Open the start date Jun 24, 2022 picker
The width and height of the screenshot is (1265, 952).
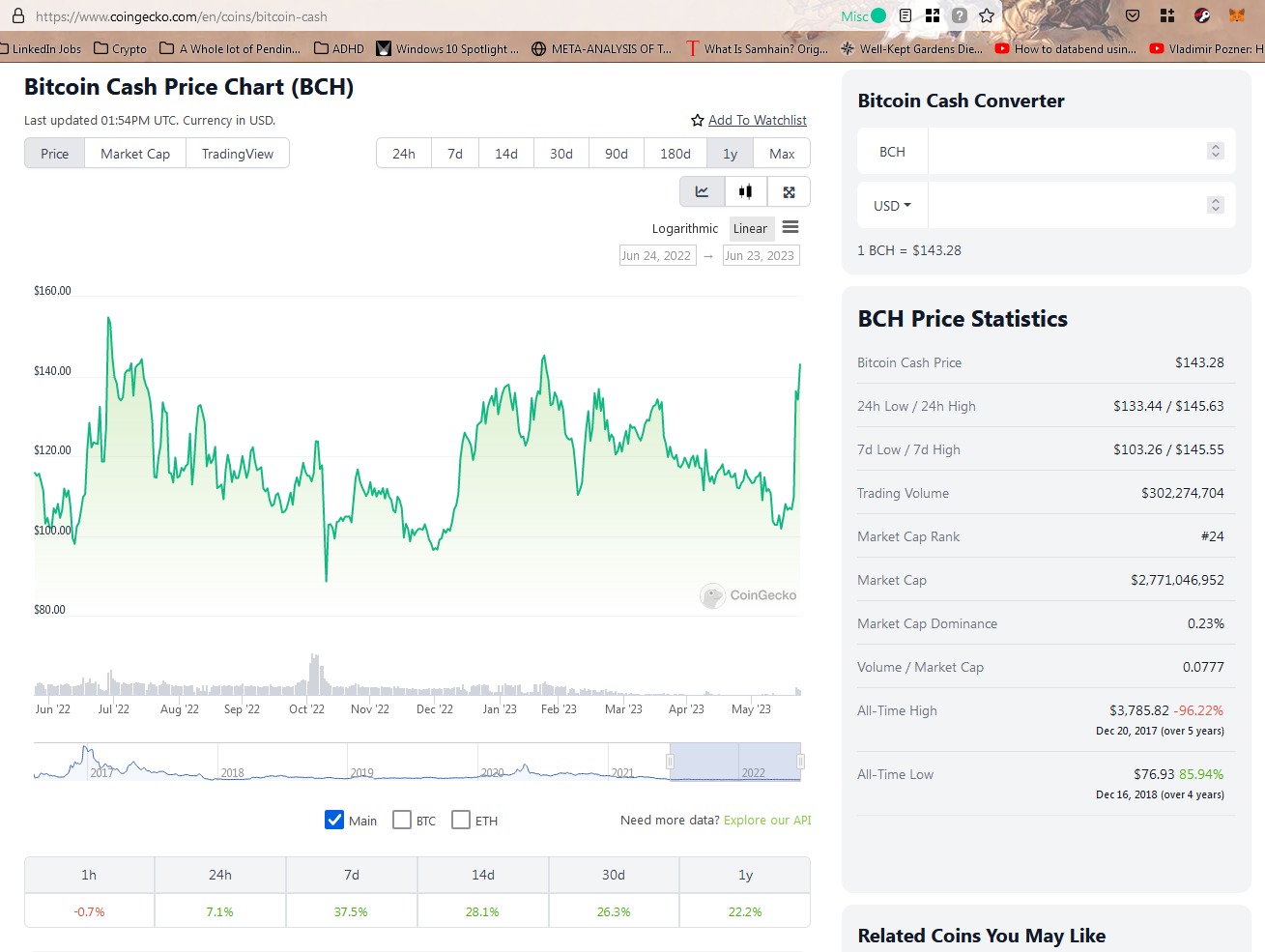tap(658, 255)
